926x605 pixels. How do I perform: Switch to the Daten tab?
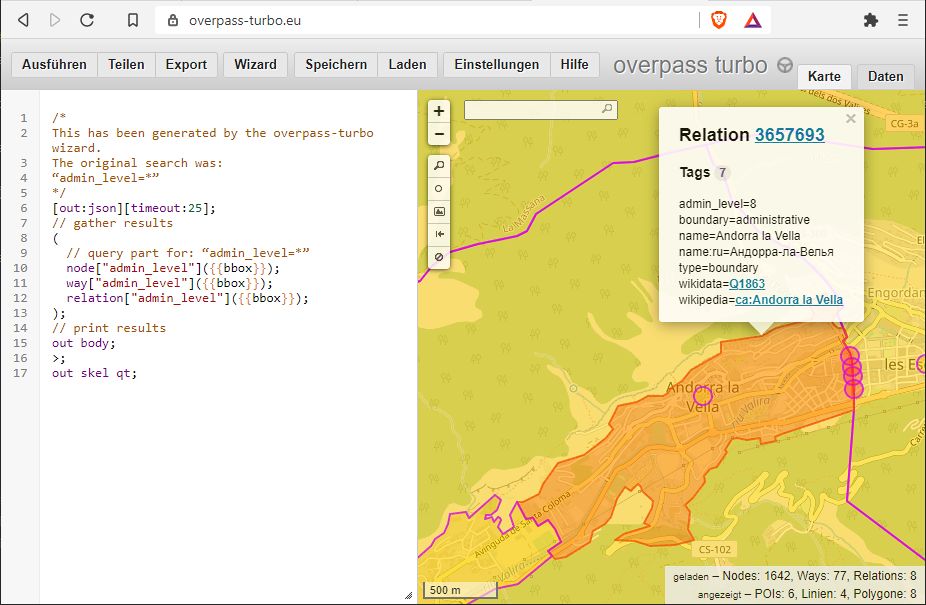[885, 77]
